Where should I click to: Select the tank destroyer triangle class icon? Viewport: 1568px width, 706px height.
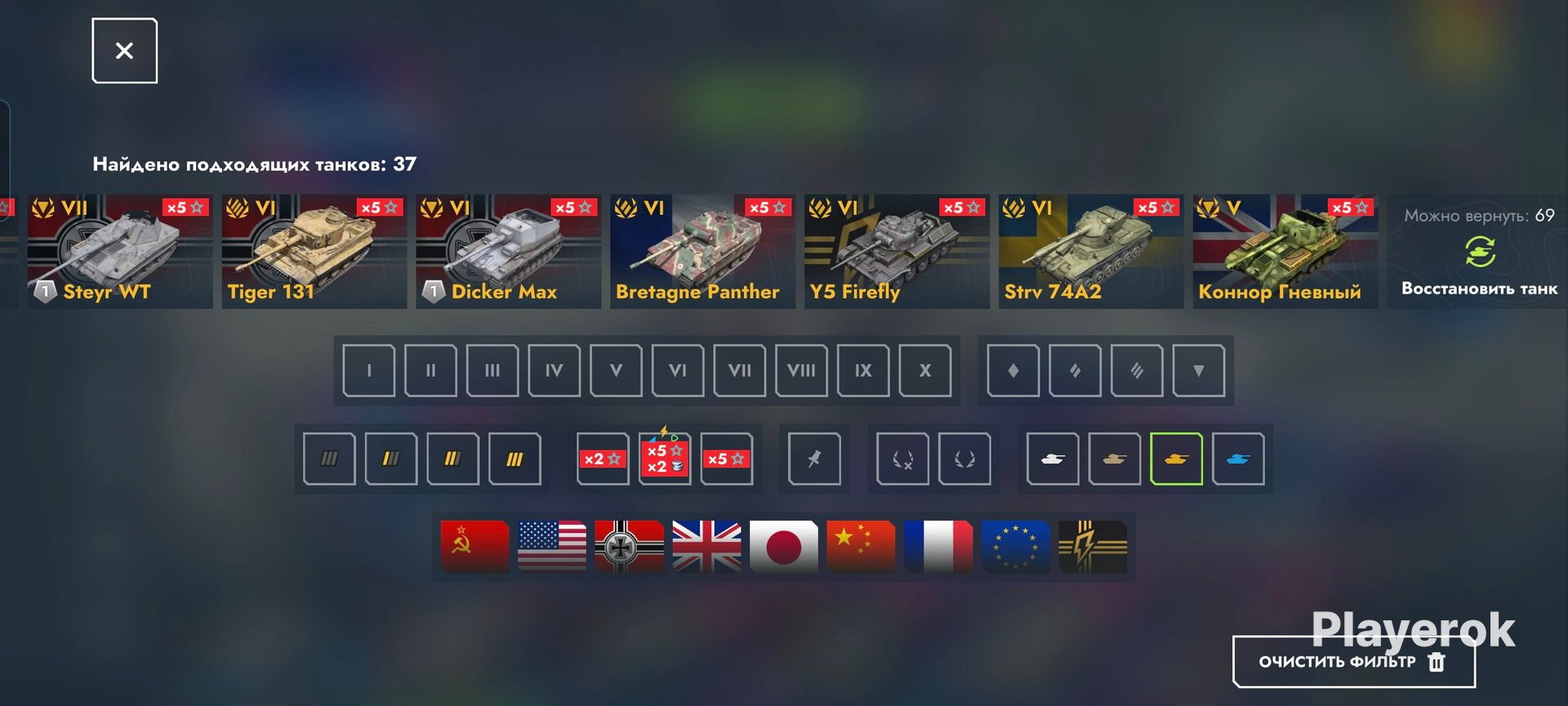click(1199, 371)
